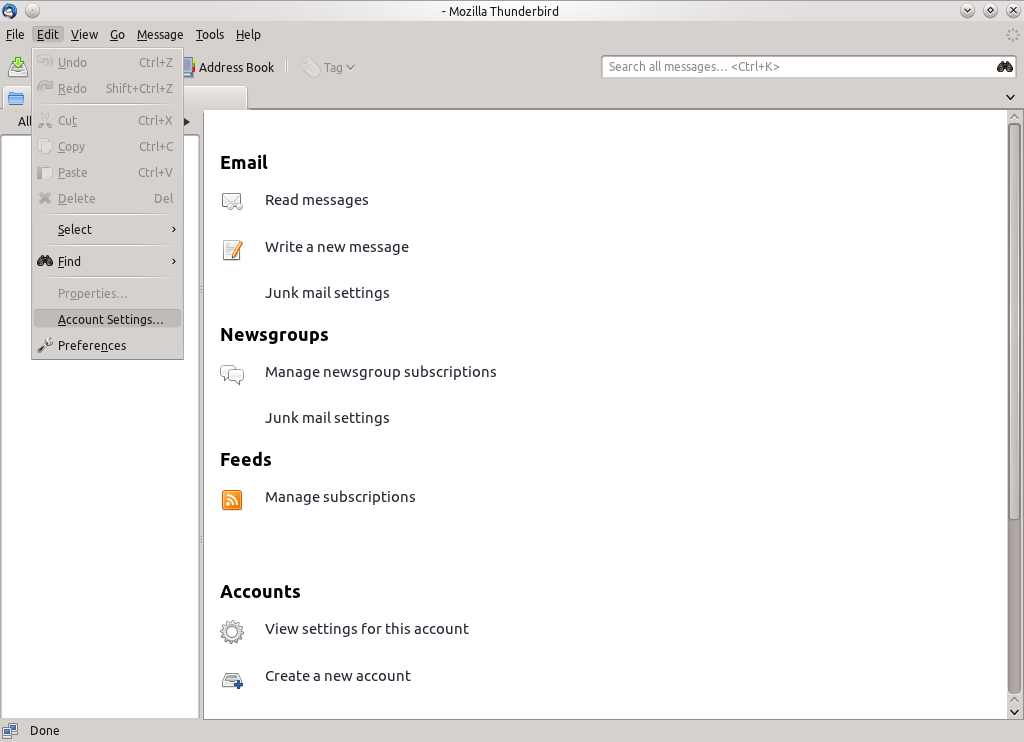
Task: Click Create a new account
Action: point(338,676)
